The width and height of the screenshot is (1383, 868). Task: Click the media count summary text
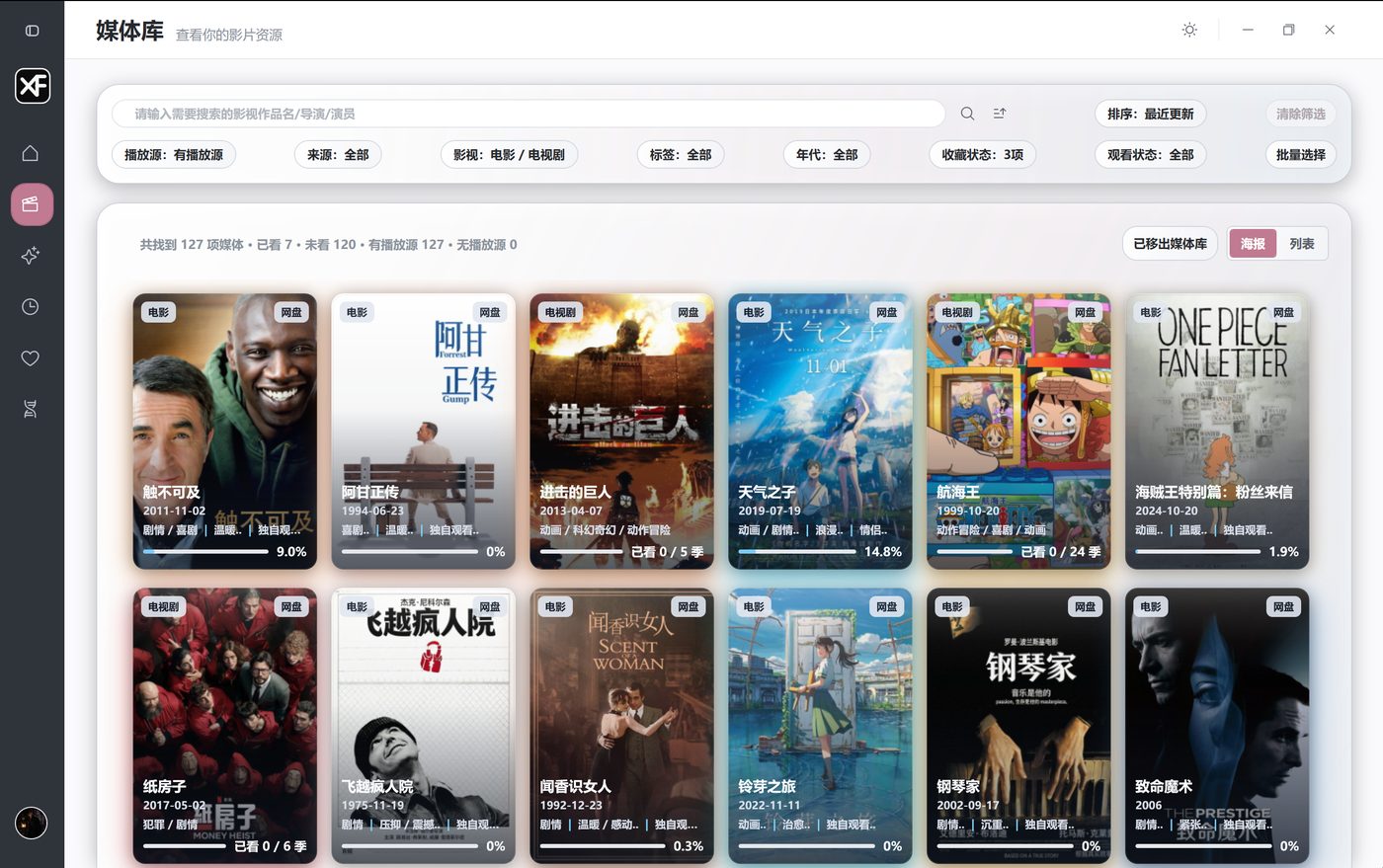pos(329,244)
